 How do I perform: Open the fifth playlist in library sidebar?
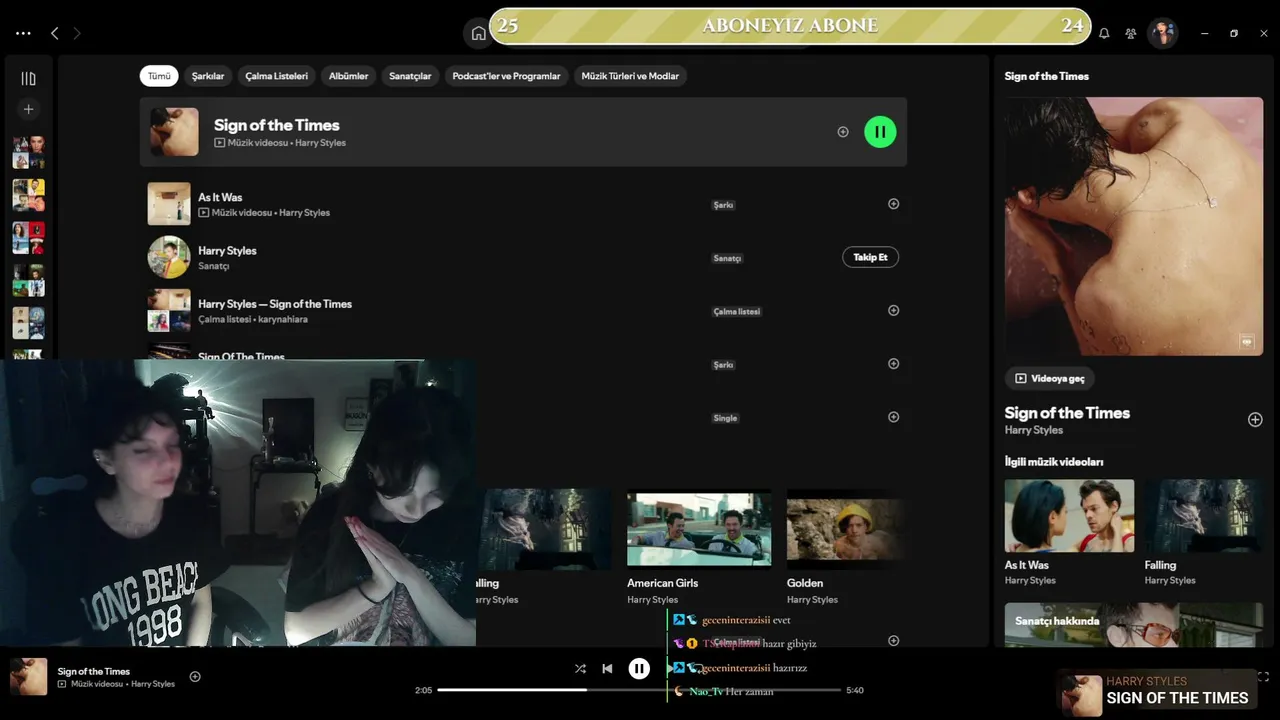point(28,323)
